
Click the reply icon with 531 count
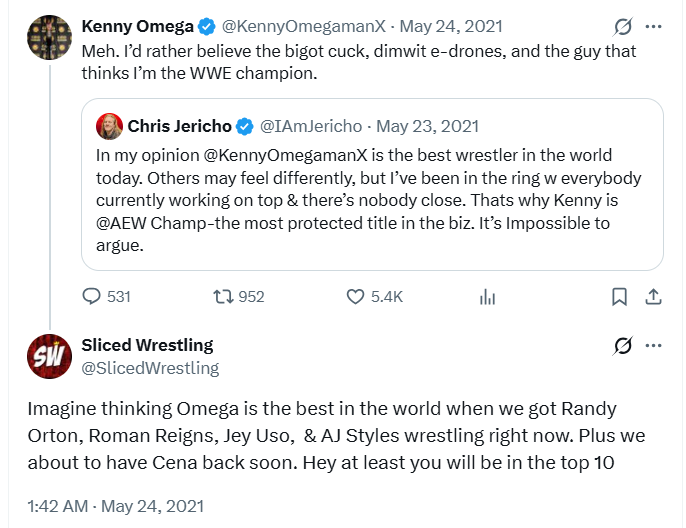[92, 296]
